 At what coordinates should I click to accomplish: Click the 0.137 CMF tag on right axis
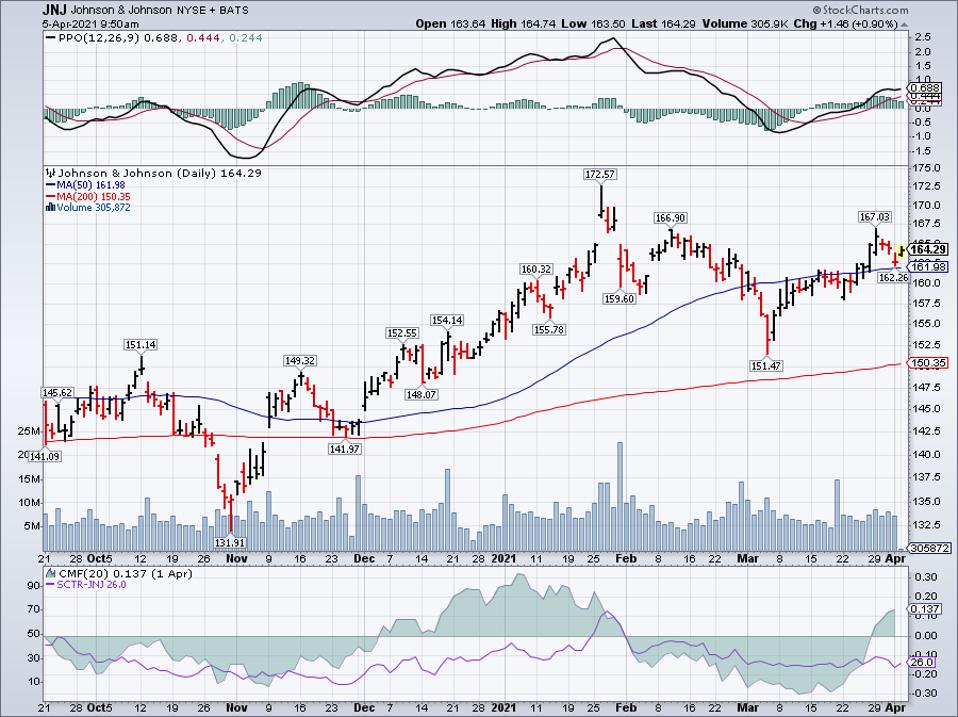pos(924,609)
